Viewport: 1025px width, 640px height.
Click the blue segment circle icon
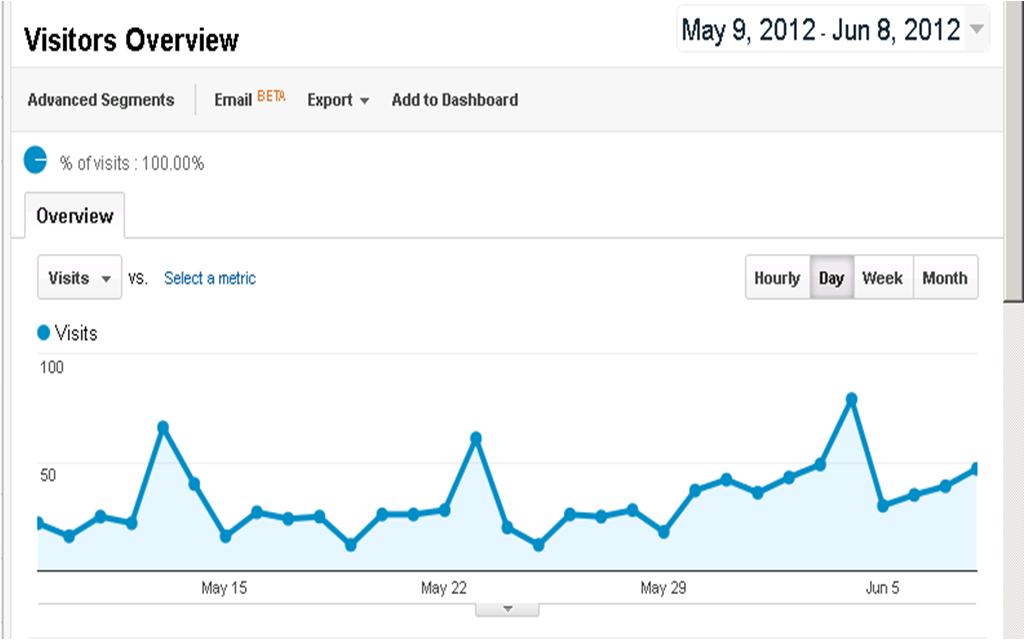pyautogui.click(x=35, y=160)
